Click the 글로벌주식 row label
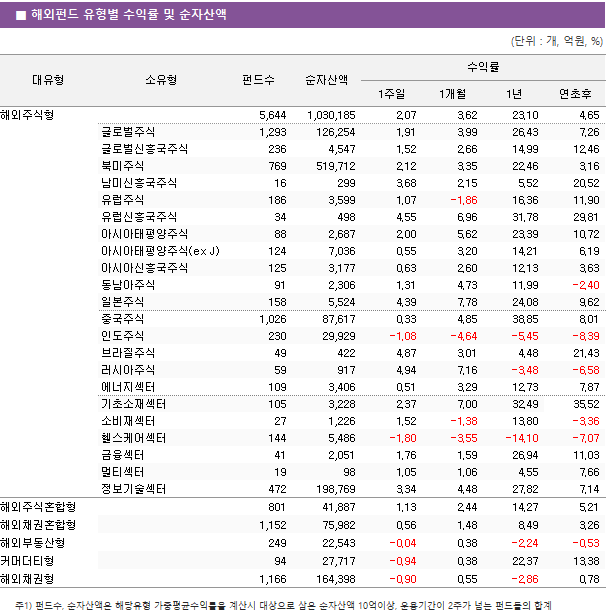 point(128,132)
